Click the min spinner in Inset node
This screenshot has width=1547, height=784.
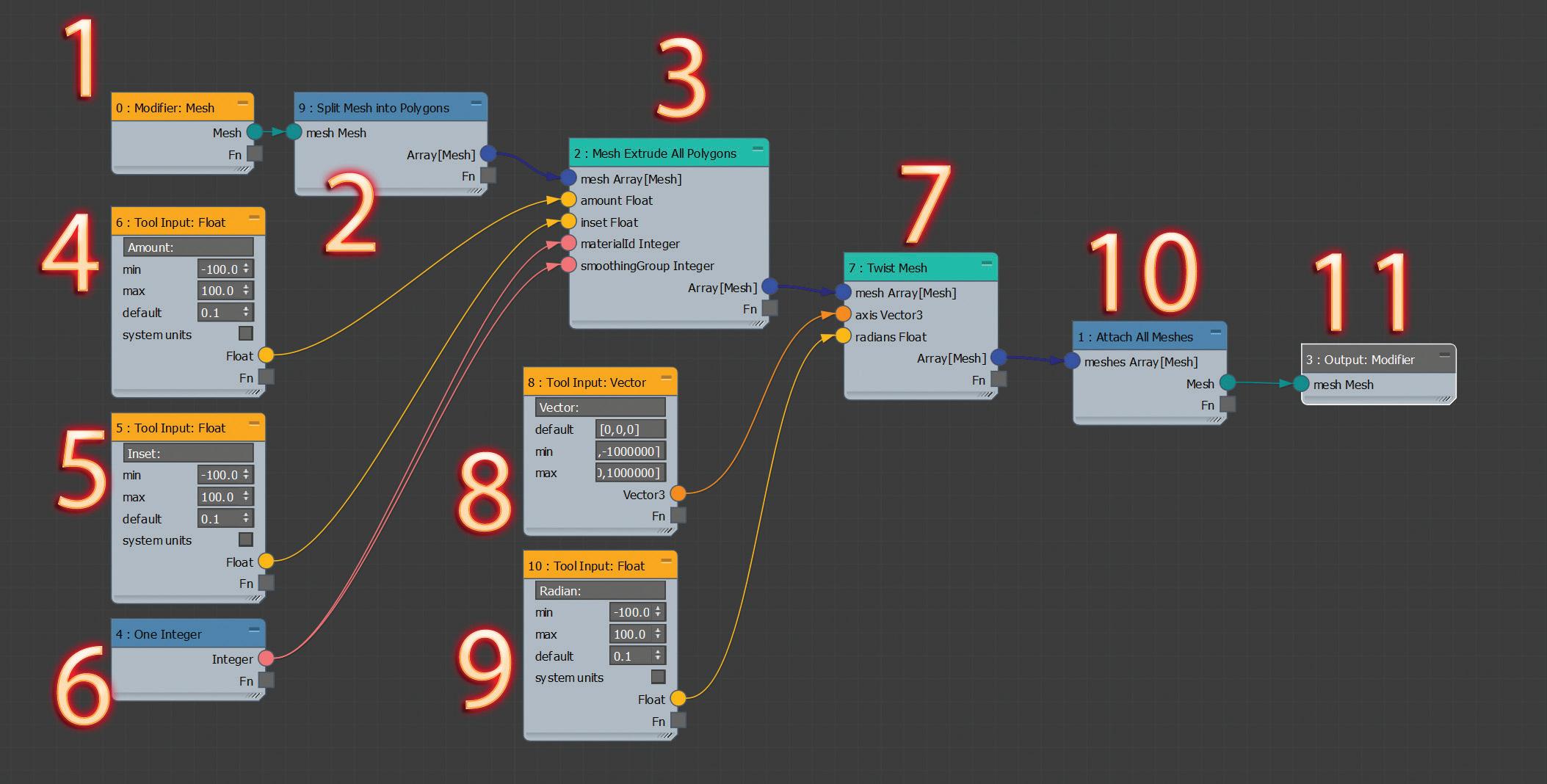click(225, 474)
